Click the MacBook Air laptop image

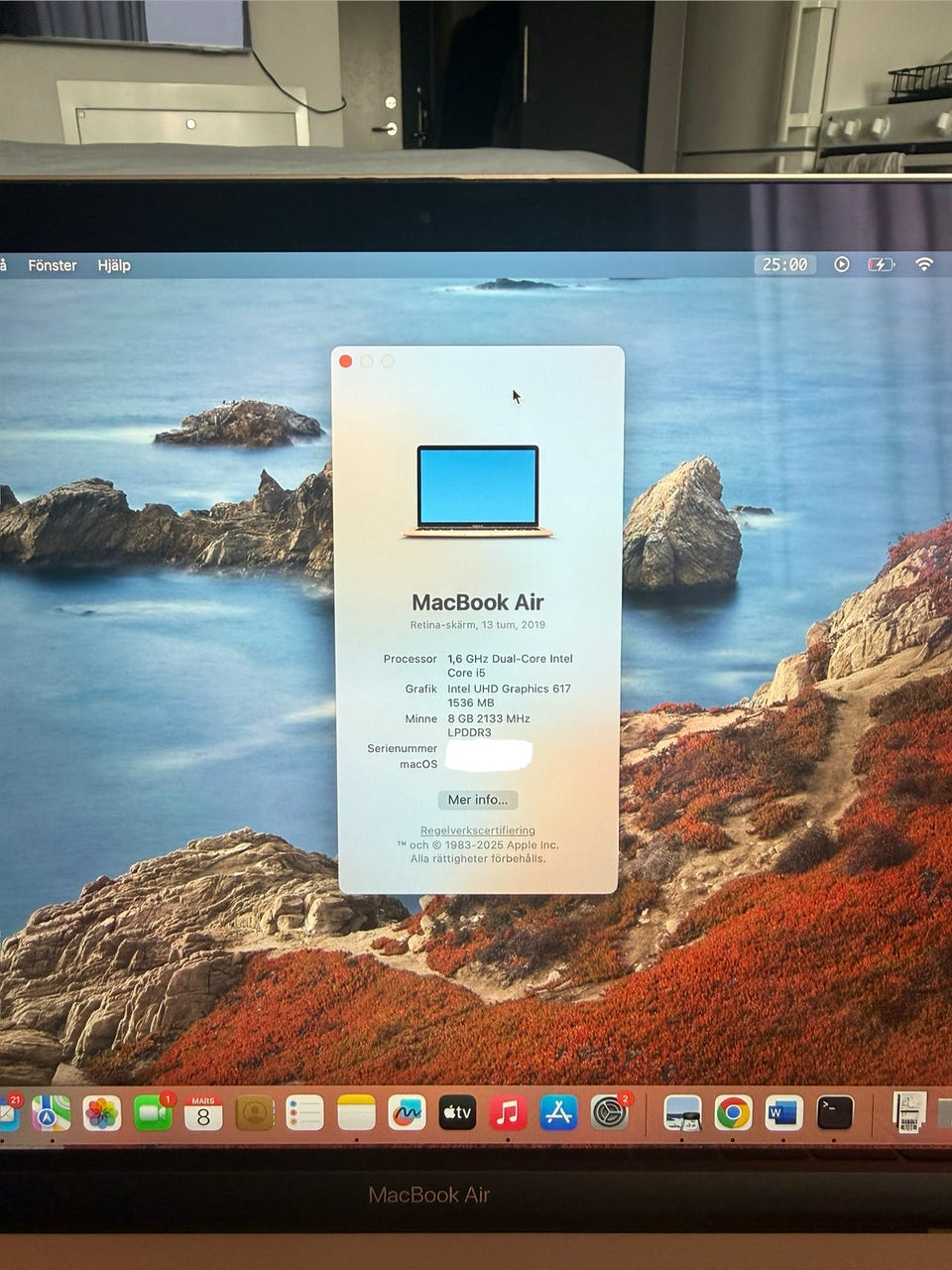point(478,491)
